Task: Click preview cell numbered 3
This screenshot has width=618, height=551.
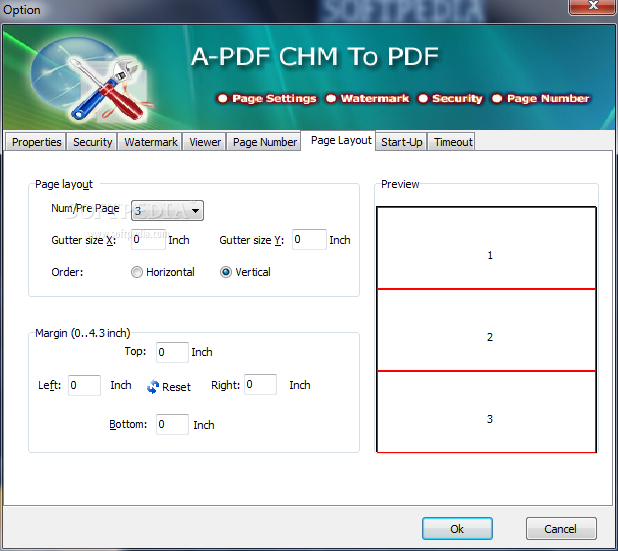Action: pyautogui.click(x=486, y=412)
